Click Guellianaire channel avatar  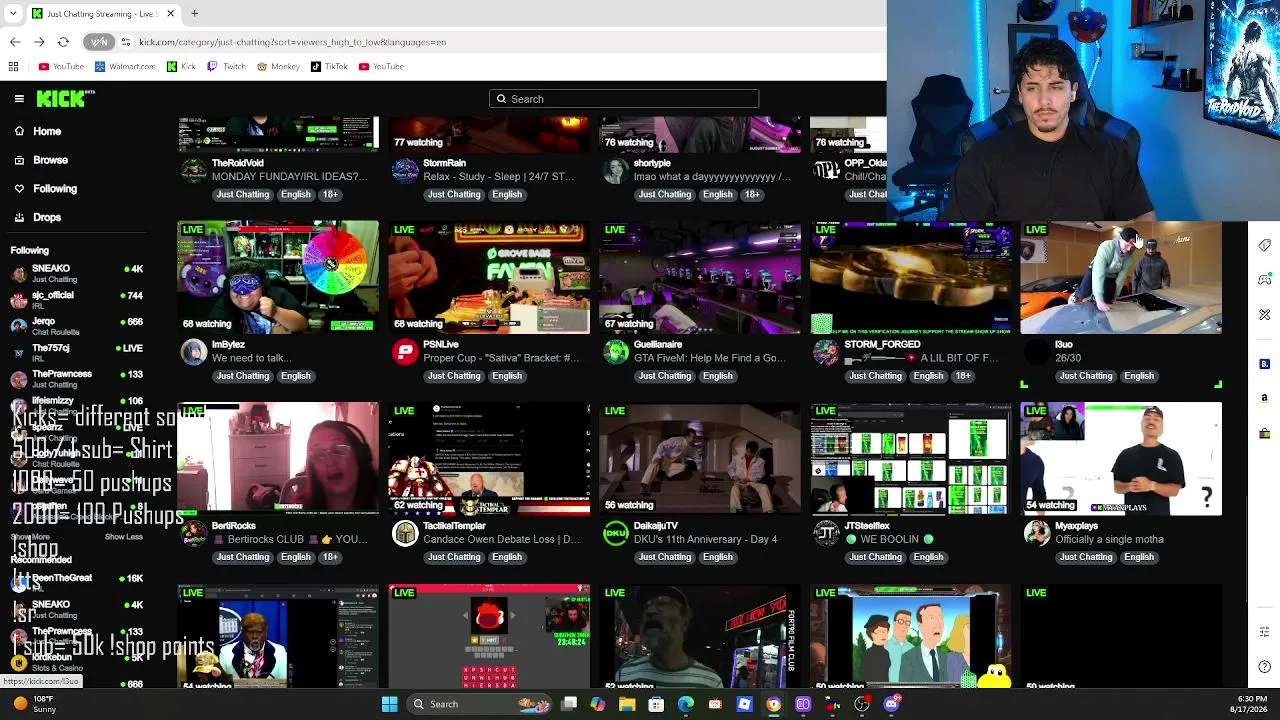click(616, 352)
